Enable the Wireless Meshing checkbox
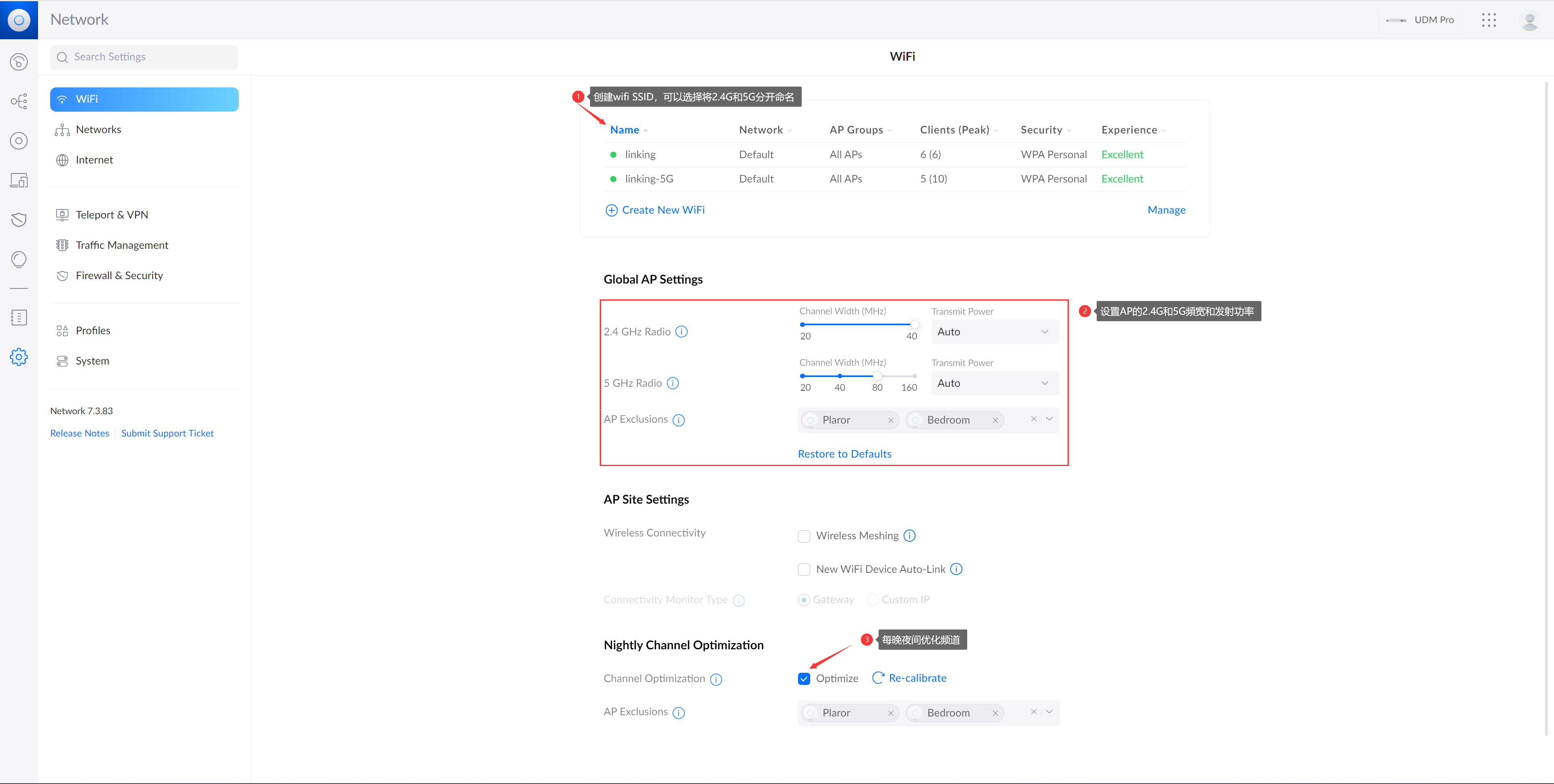1554x784 pixels. tap(804, 536)
